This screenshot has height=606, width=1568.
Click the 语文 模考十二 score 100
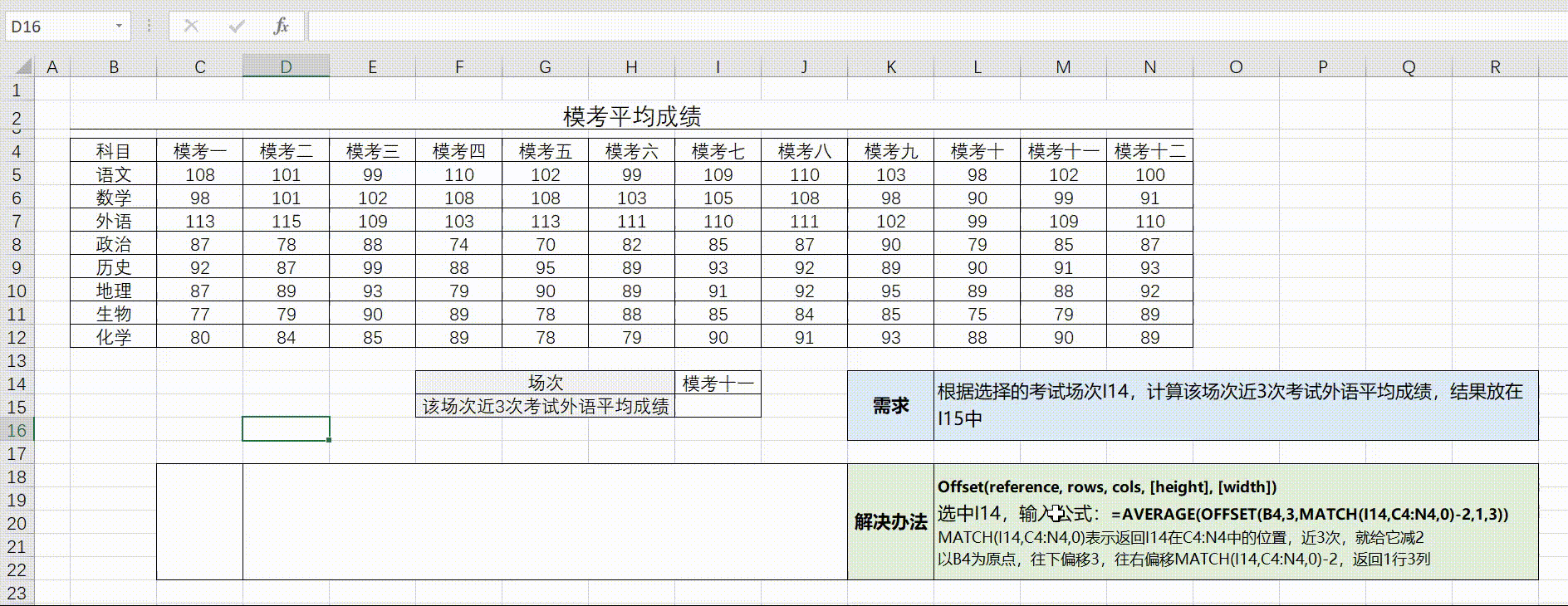click(x=1150, y=174)
